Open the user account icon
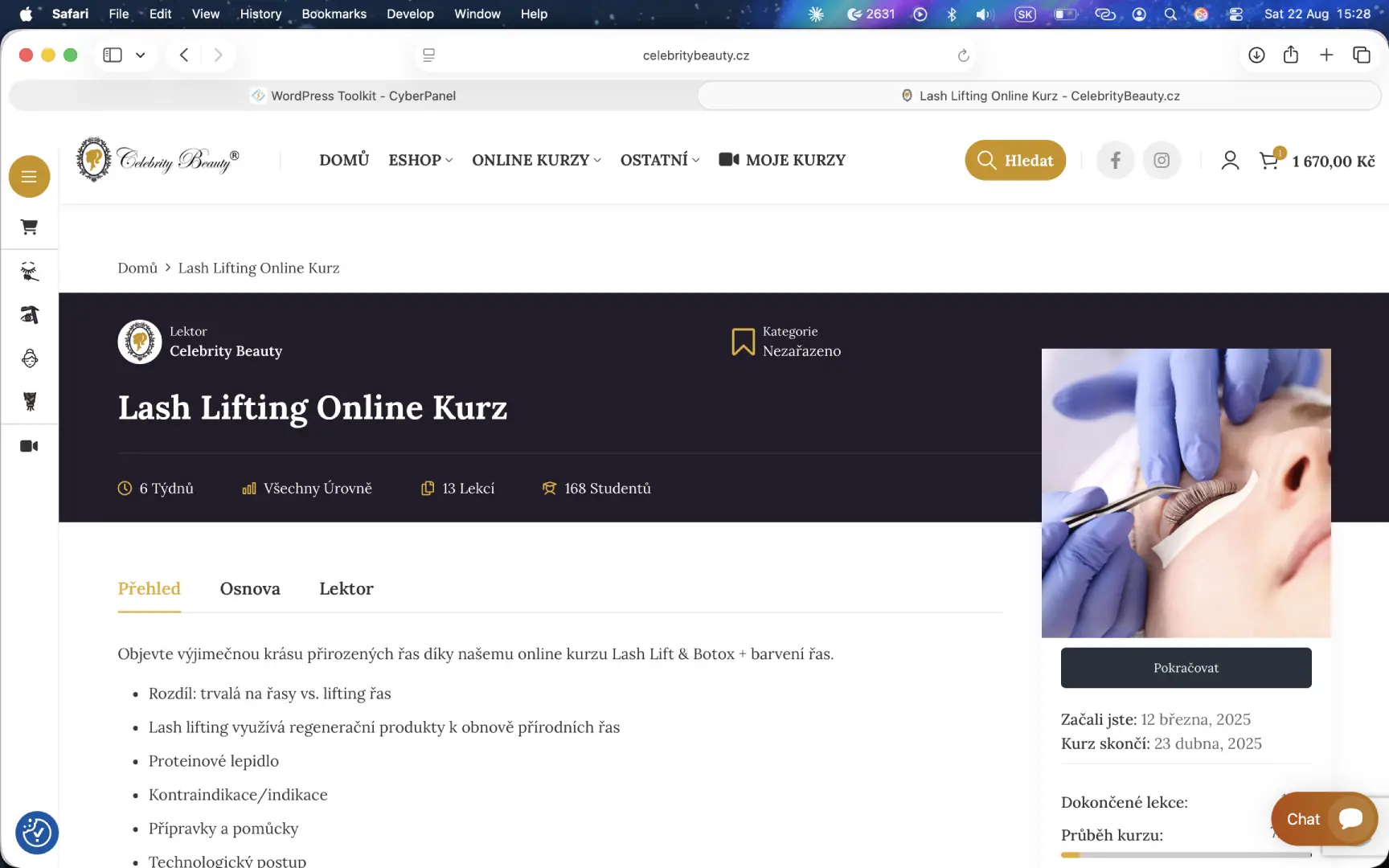The image size is (1389, 868). coord(1230,161)
